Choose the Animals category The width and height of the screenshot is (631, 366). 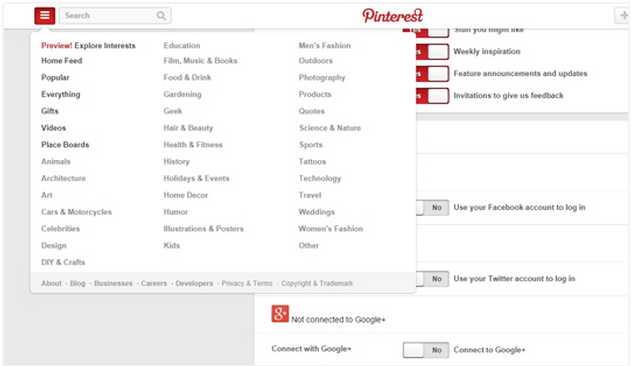tap(56, 161)
